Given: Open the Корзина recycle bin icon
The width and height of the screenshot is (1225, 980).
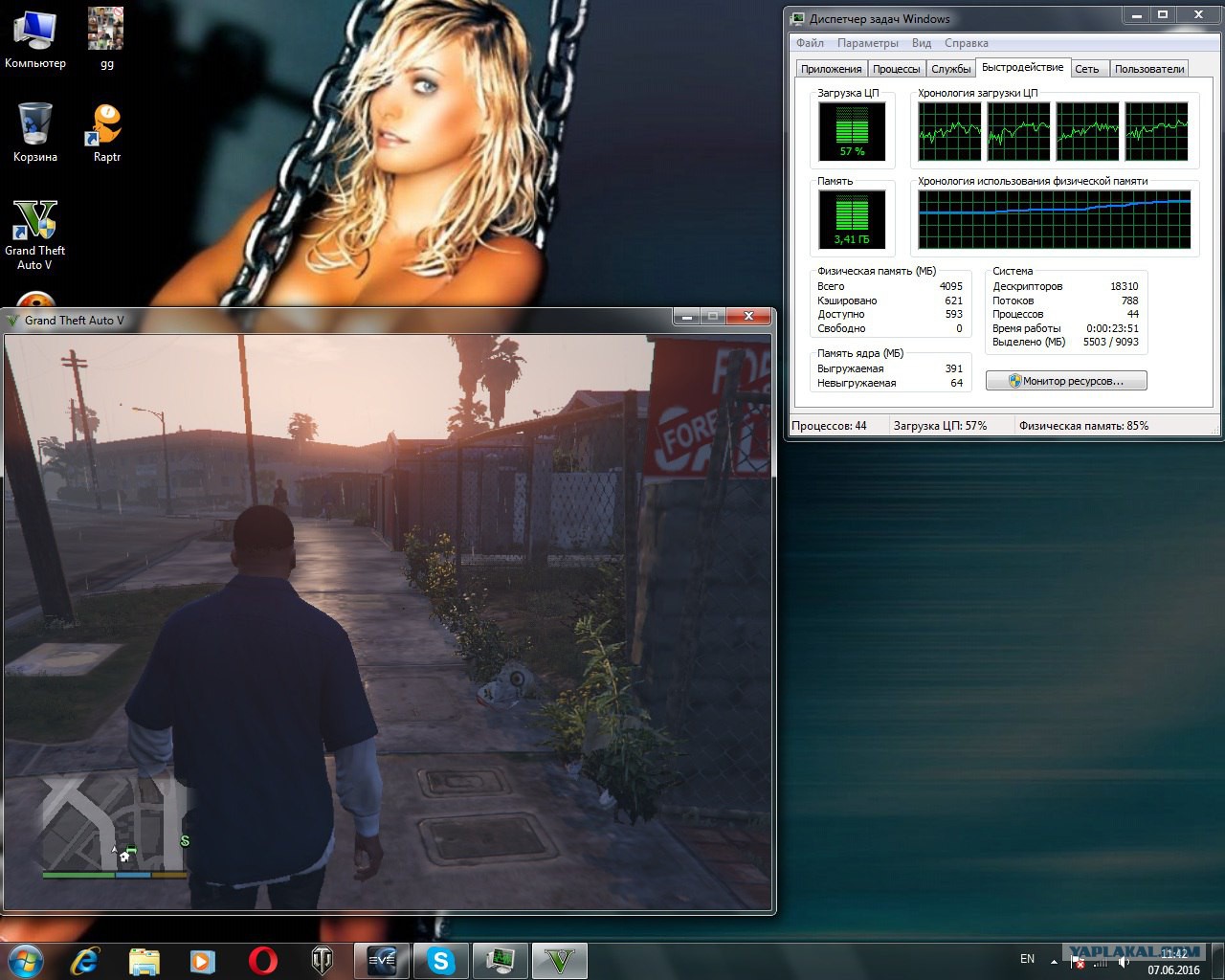Looking at the screenshot, I should point(34,132).
